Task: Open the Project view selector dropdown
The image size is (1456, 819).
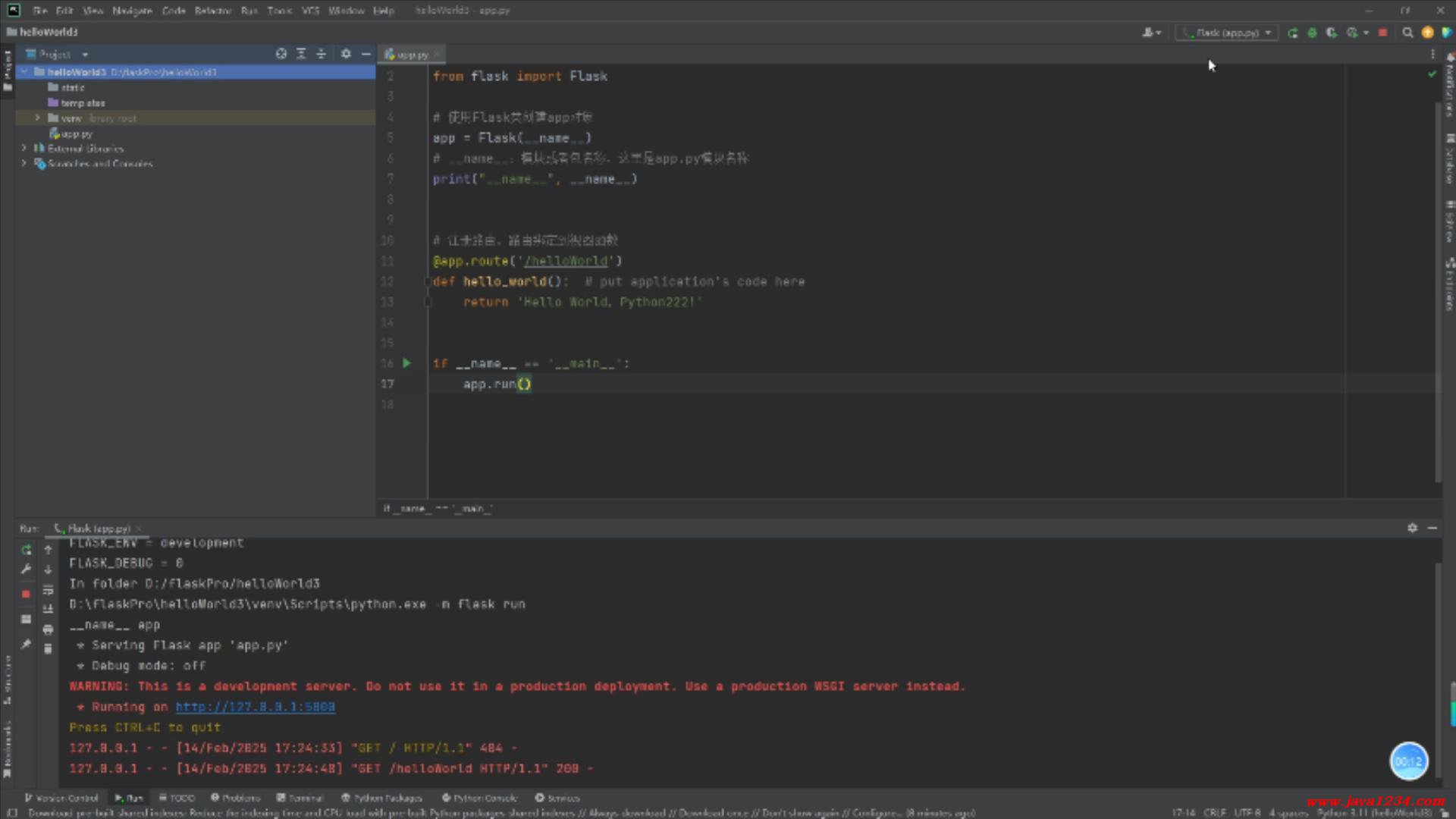Action: tap(58, 54)
